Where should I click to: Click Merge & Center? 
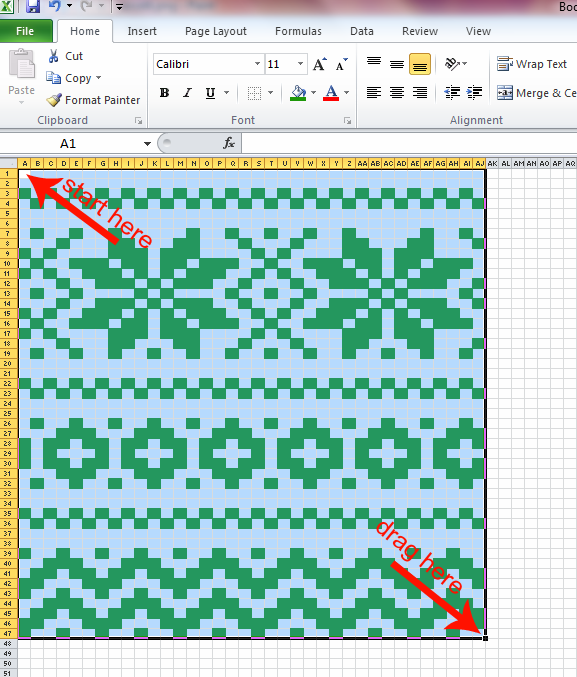536,93
